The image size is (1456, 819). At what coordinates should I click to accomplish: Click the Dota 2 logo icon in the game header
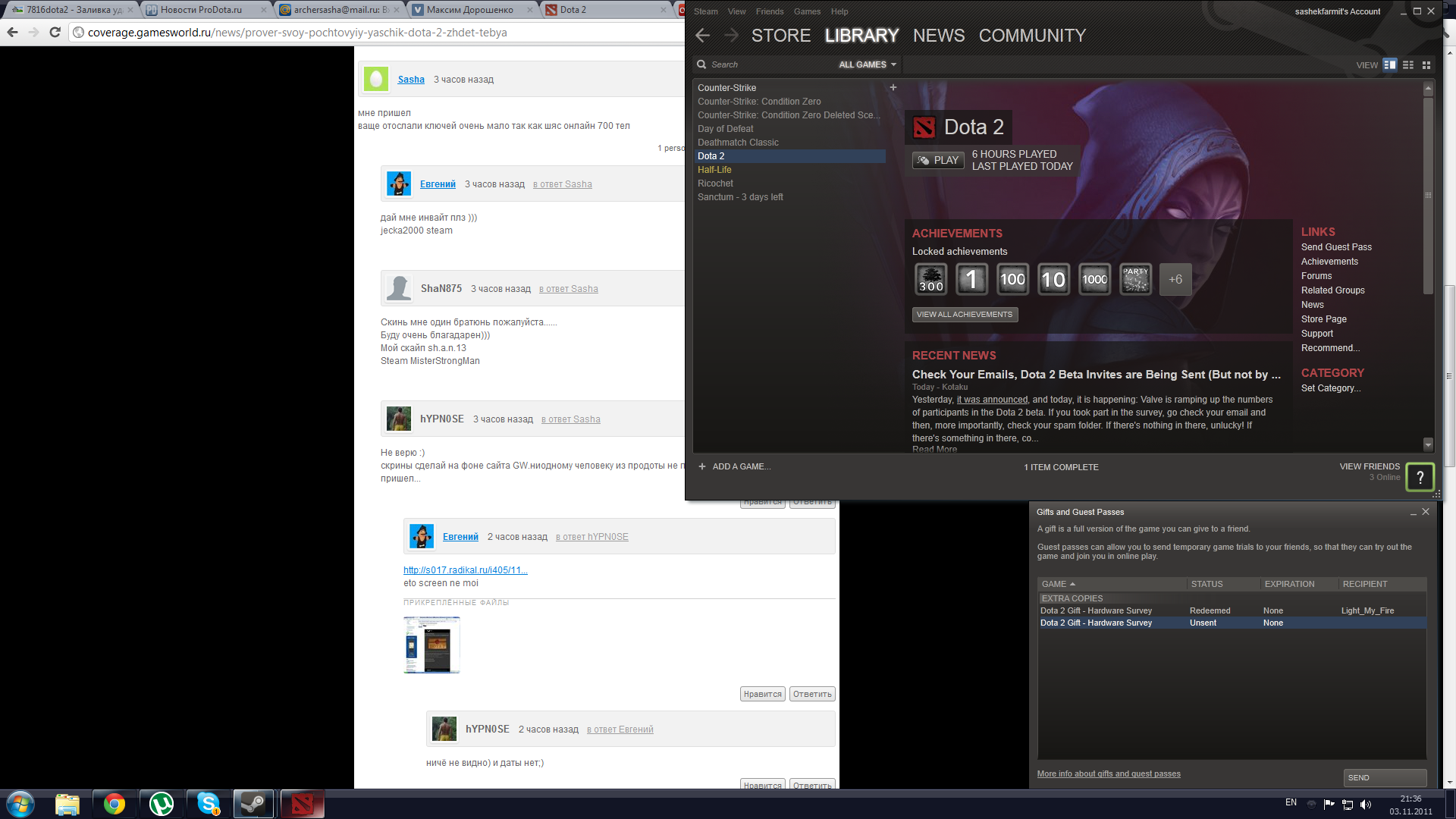click(x=924, y=127)
